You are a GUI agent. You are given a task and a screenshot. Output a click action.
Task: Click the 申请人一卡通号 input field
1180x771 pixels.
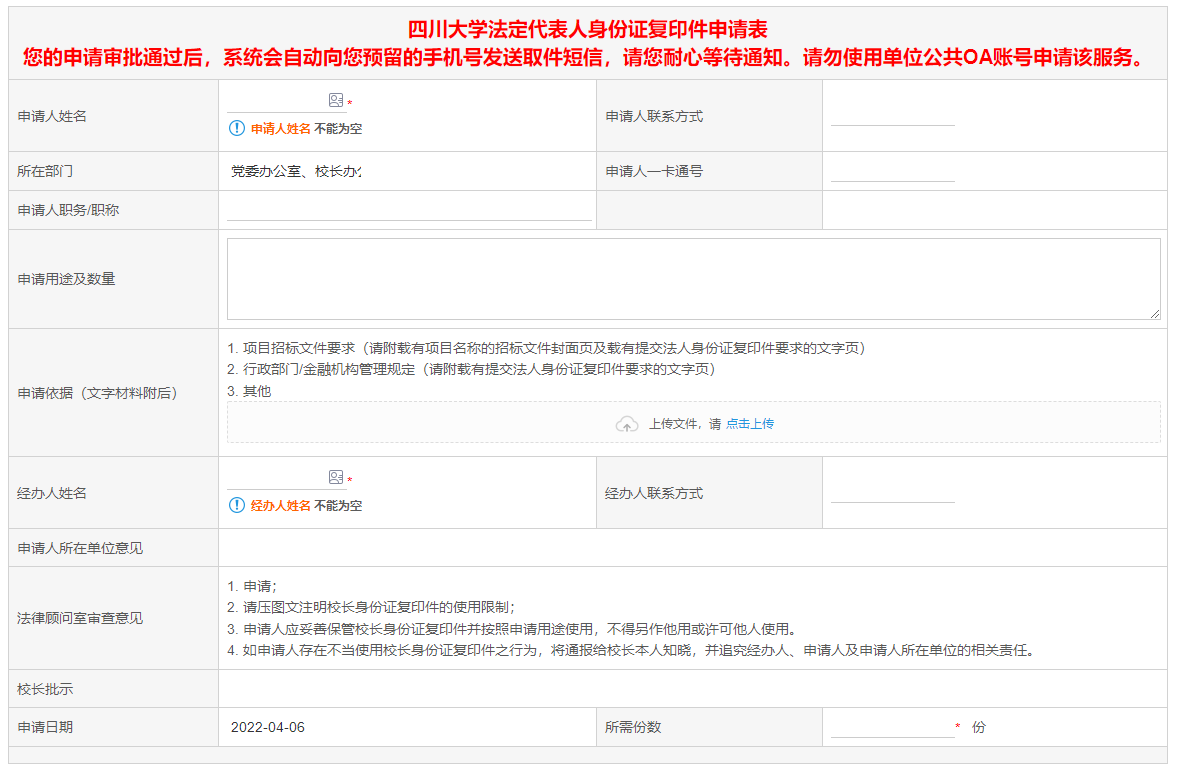(892, 171)
